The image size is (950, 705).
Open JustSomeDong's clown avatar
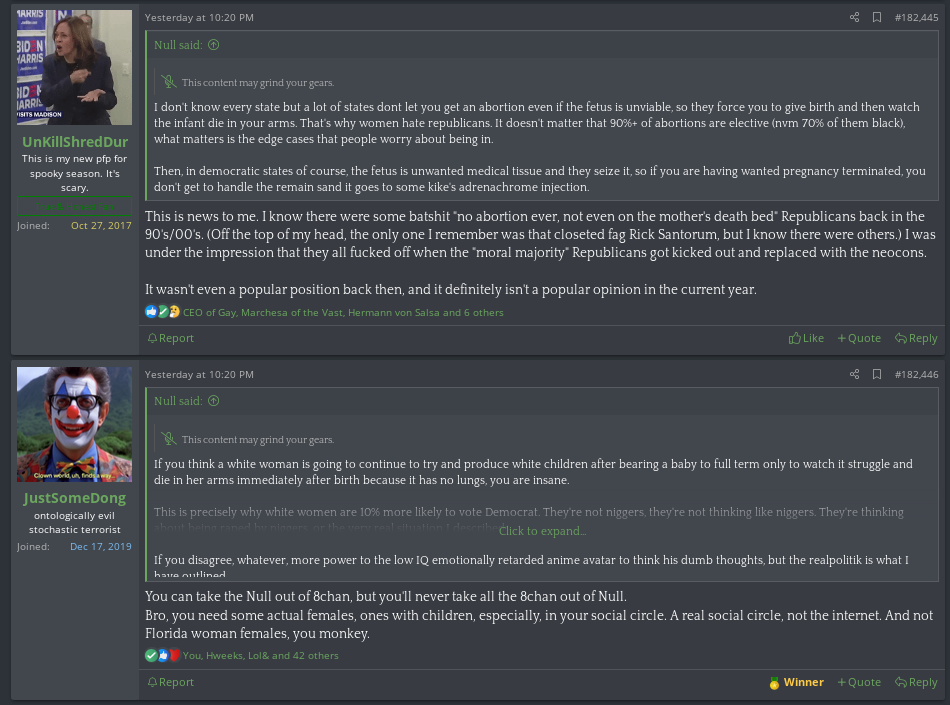click(x=74, y=424)
